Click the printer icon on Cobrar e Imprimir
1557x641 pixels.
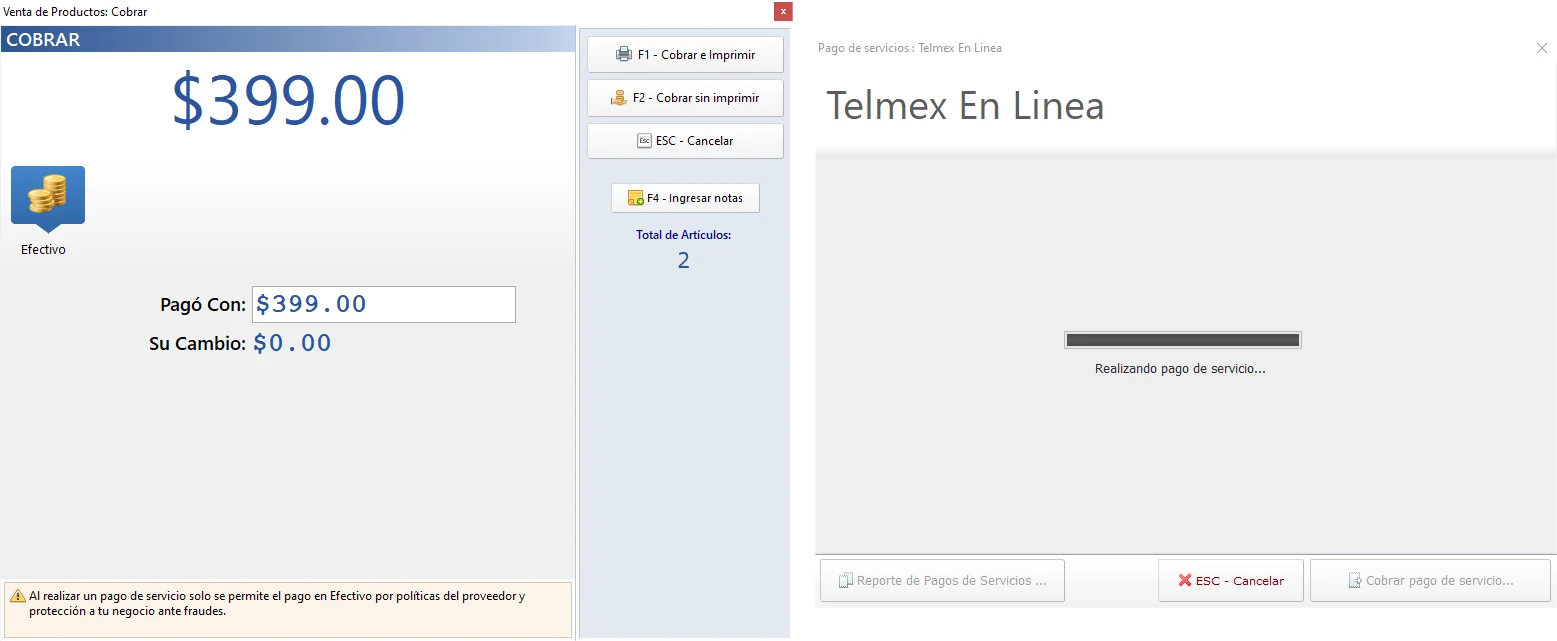(623, 54)
